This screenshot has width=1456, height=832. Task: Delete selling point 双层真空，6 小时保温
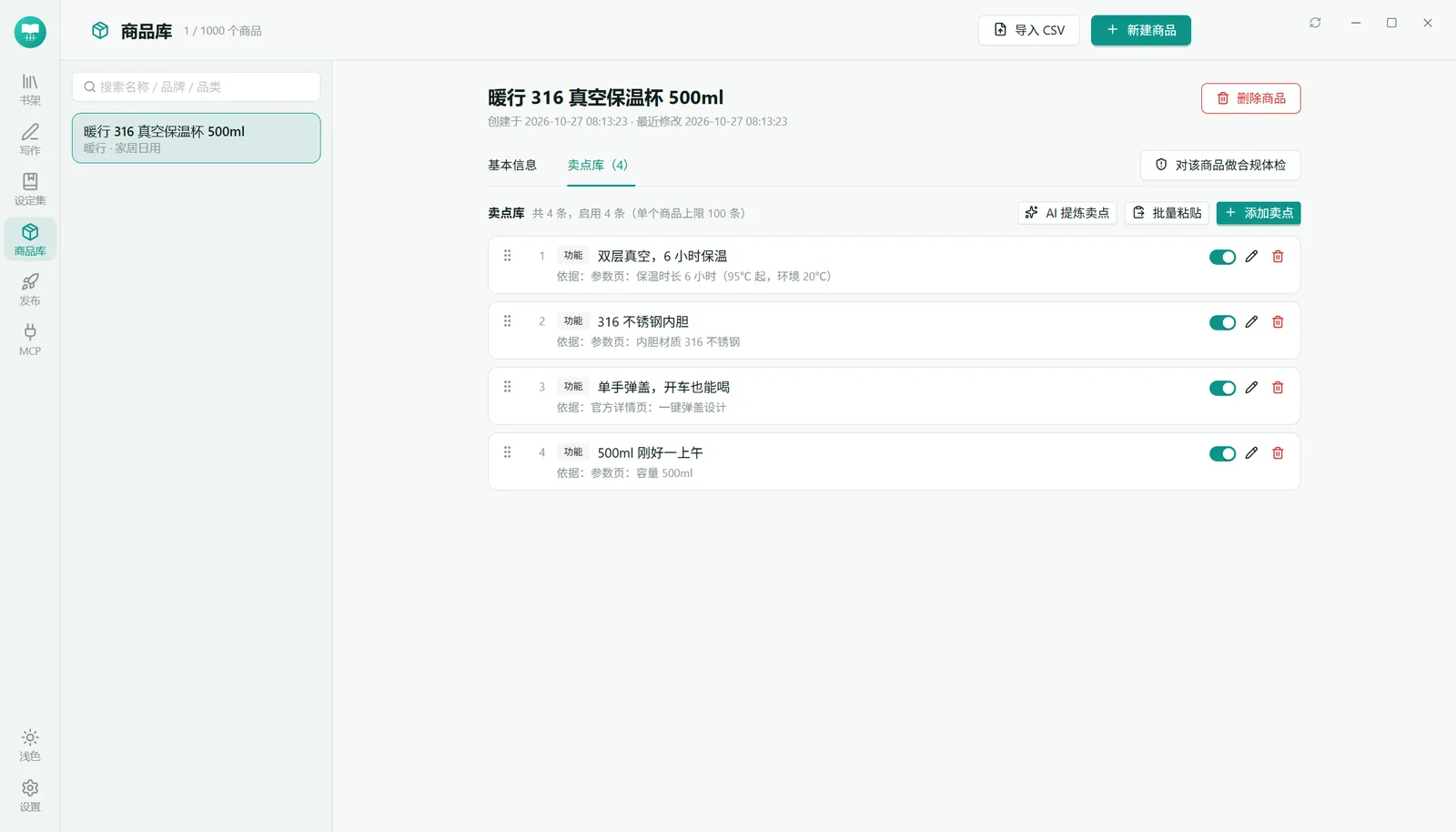[1278, 257]
